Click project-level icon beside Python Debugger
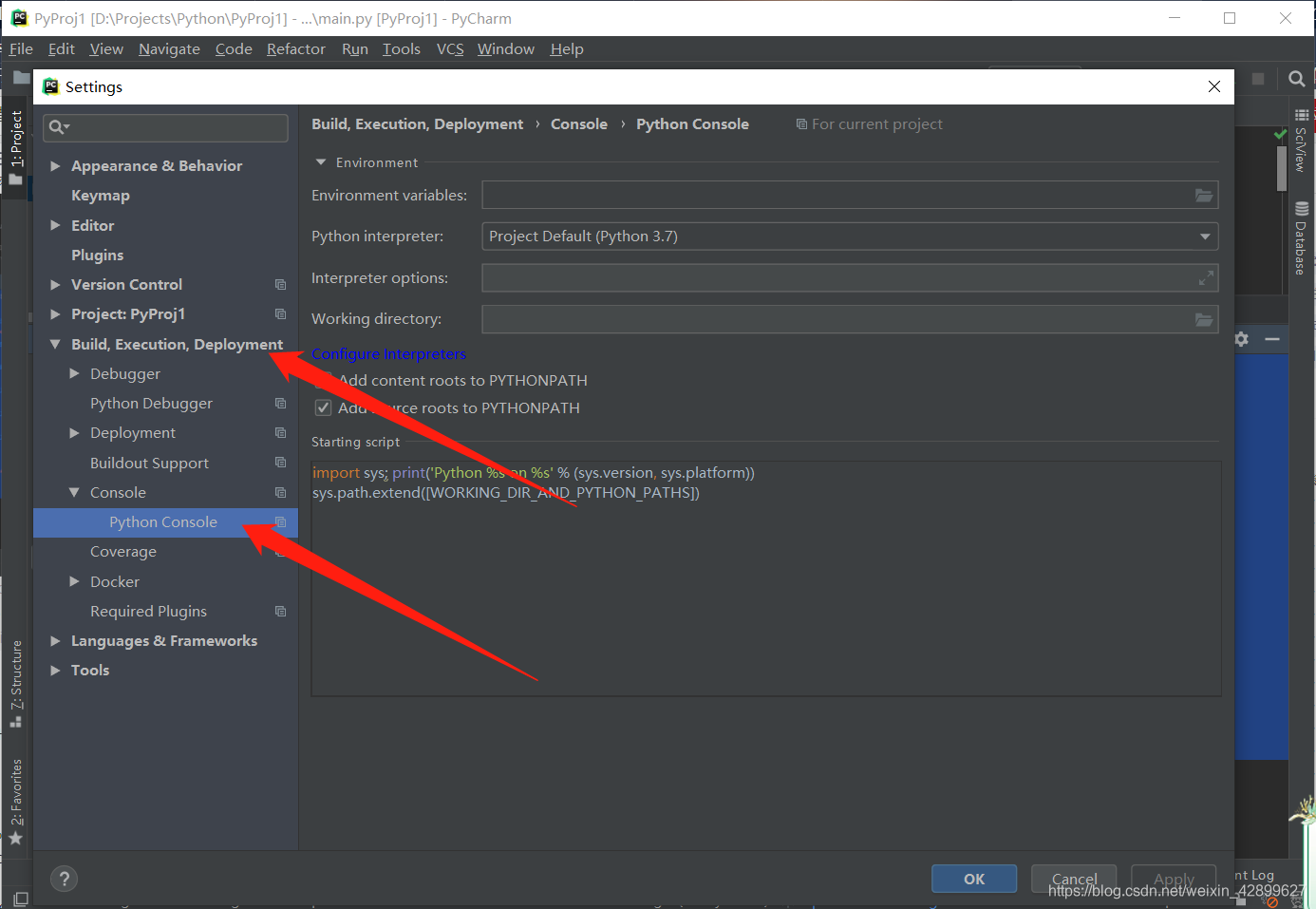The width and height of the screenshot is (1316, 909). (x=280, y=404)
